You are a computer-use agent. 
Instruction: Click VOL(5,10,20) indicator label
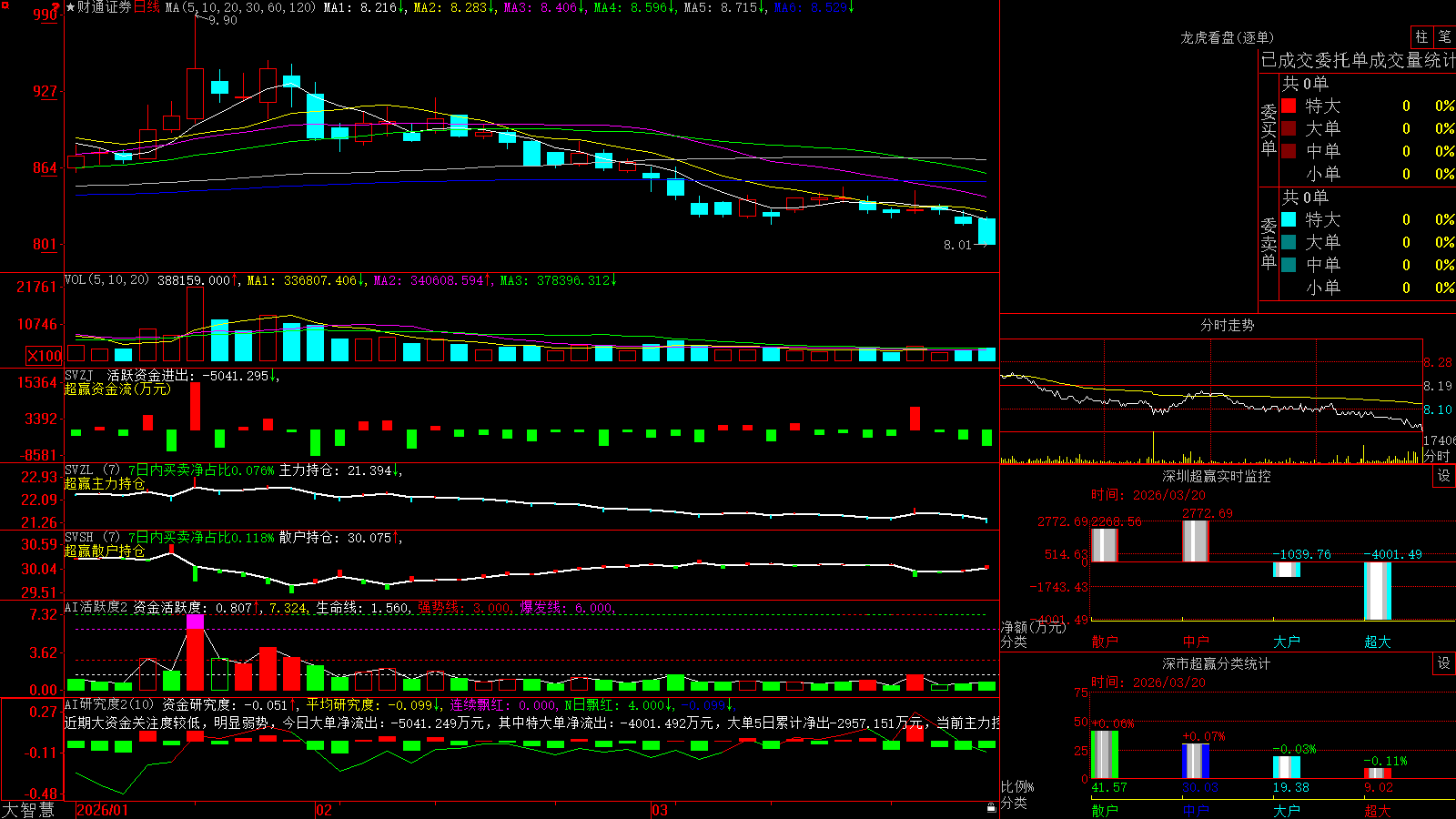[x=106, y=280]
